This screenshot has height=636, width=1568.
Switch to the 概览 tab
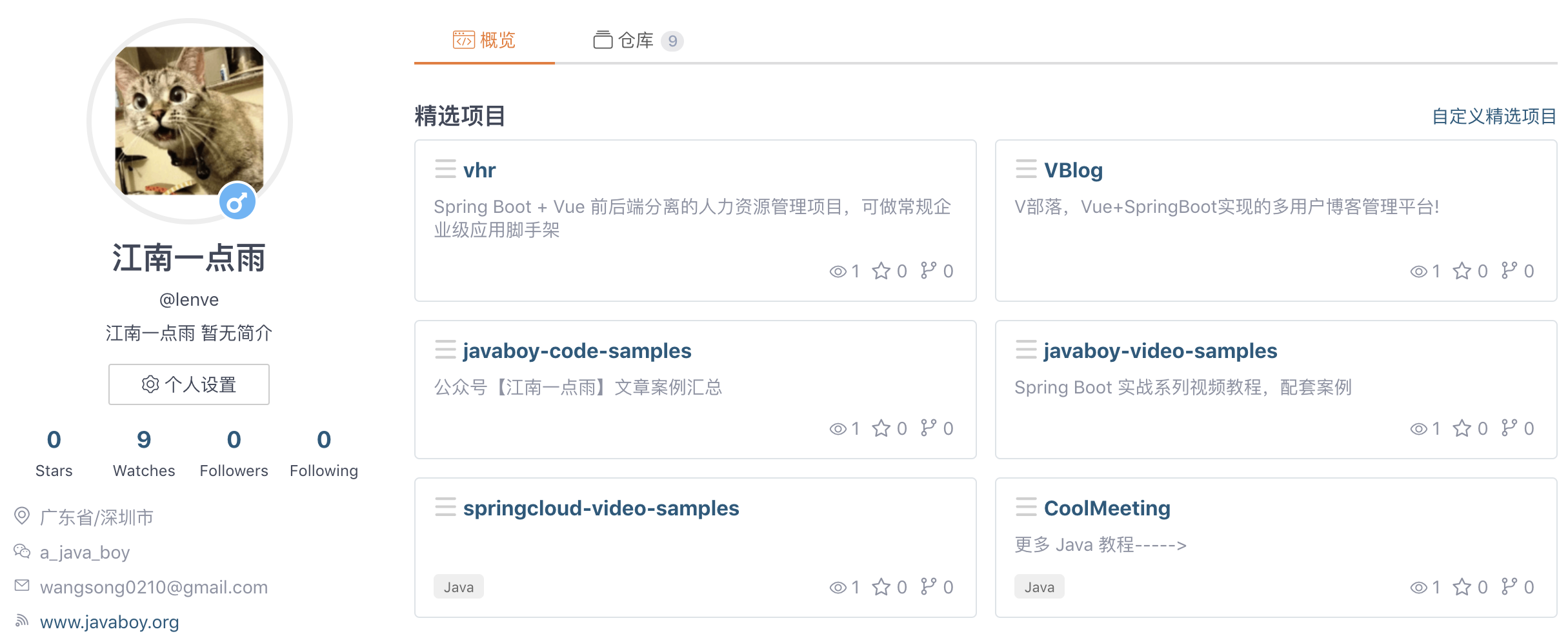484,40
